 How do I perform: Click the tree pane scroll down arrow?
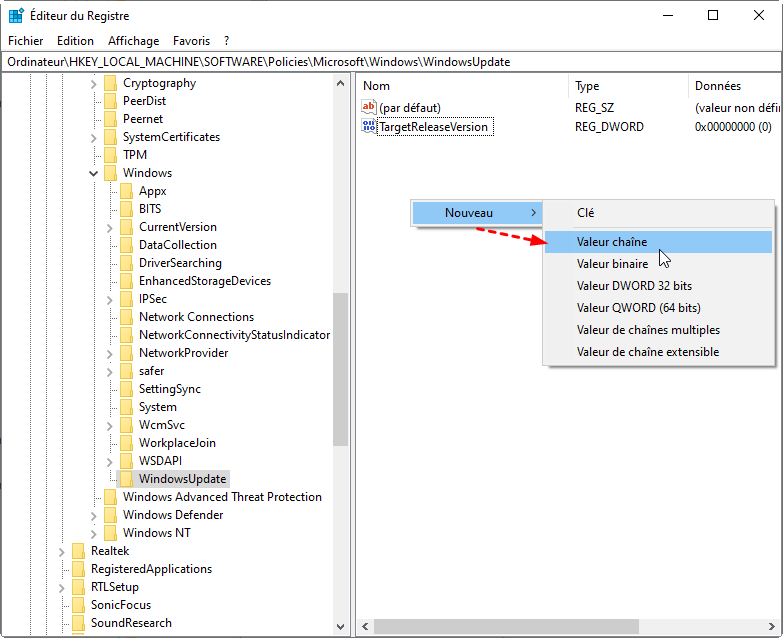point(341,627)
